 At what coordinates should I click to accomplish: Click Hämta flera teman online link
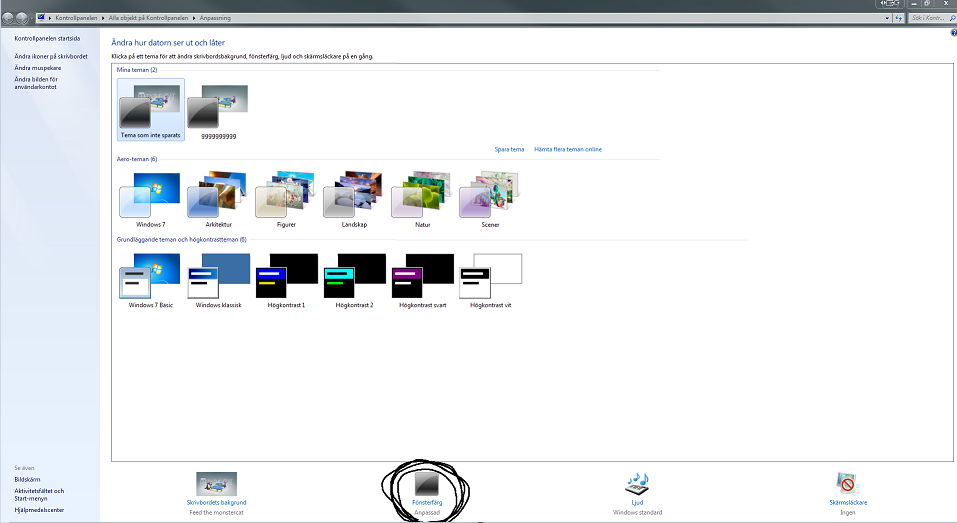click(x=568, y=150)
